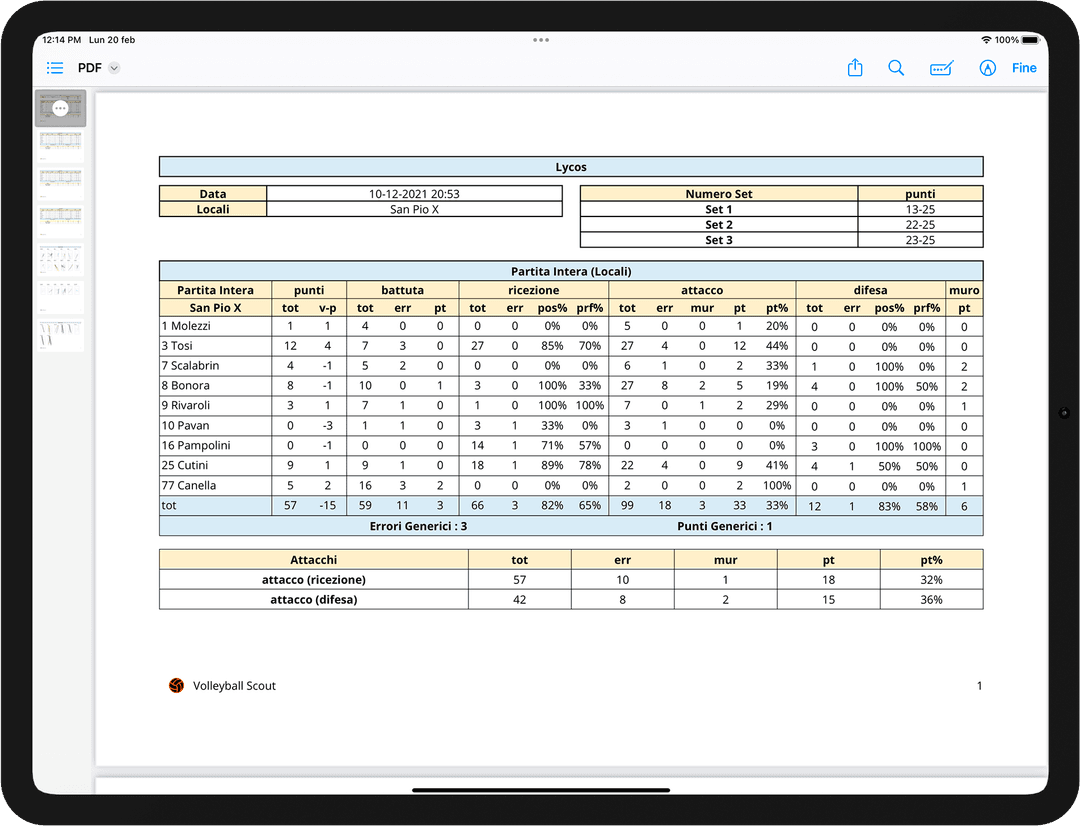The width and height of the screenshot is (1080, 826).
Task: Click the 'attacco' column header
Action: [702, 290]
